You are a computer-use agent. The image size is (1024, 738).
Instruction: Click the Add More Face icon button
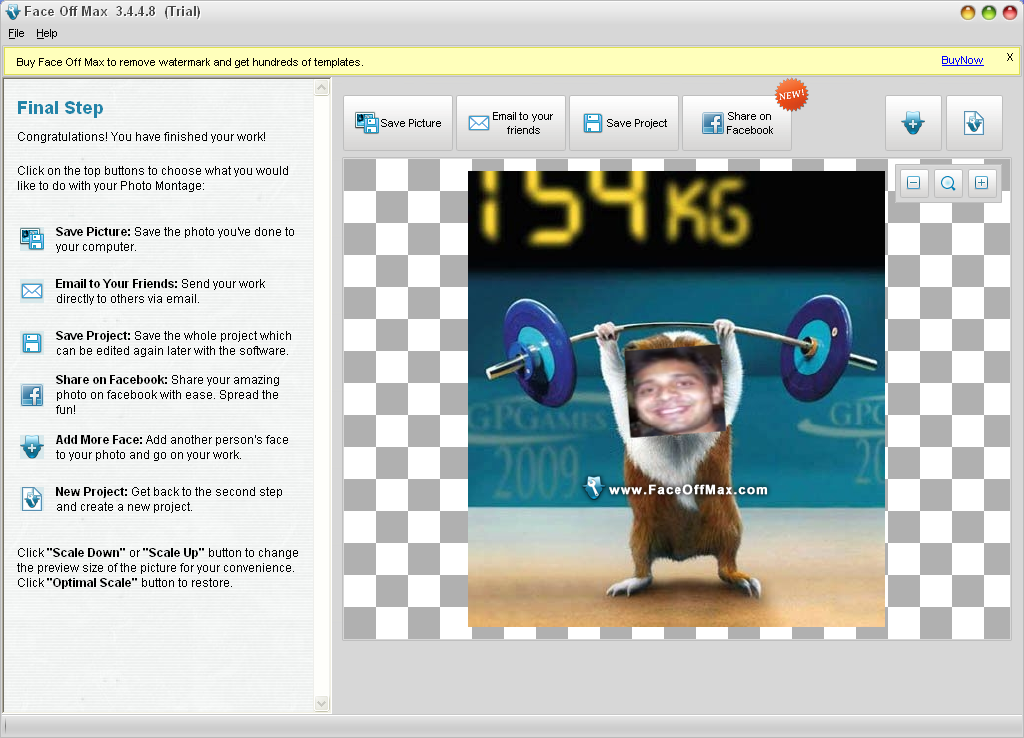click(913, 124)
